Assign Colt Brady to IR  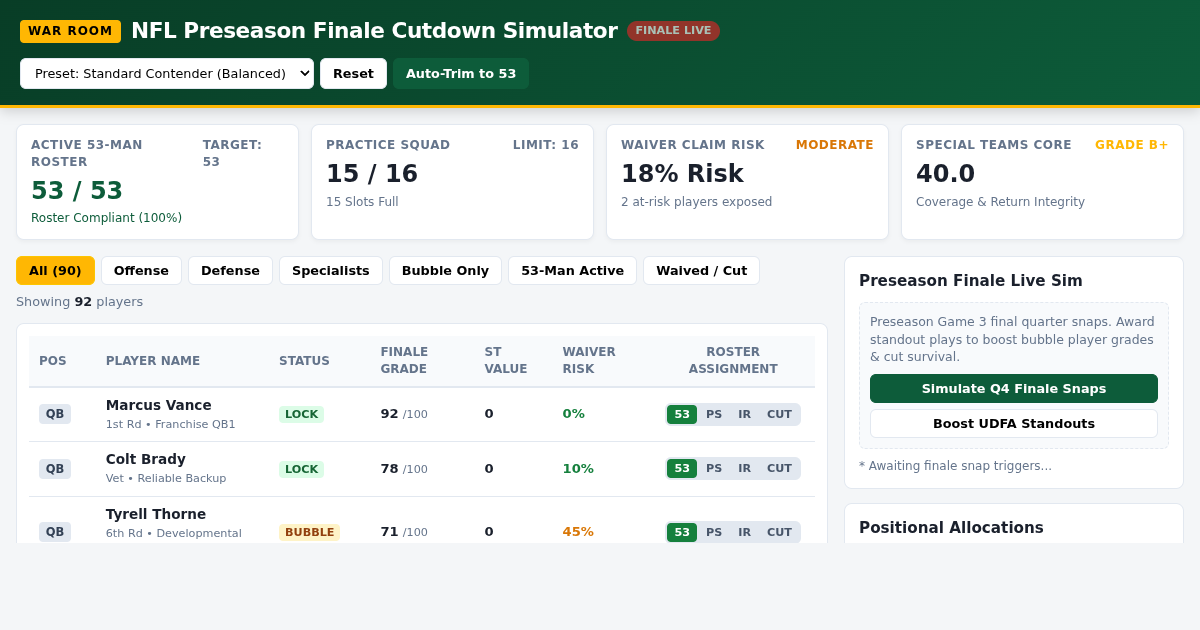(x=745, y=468)
